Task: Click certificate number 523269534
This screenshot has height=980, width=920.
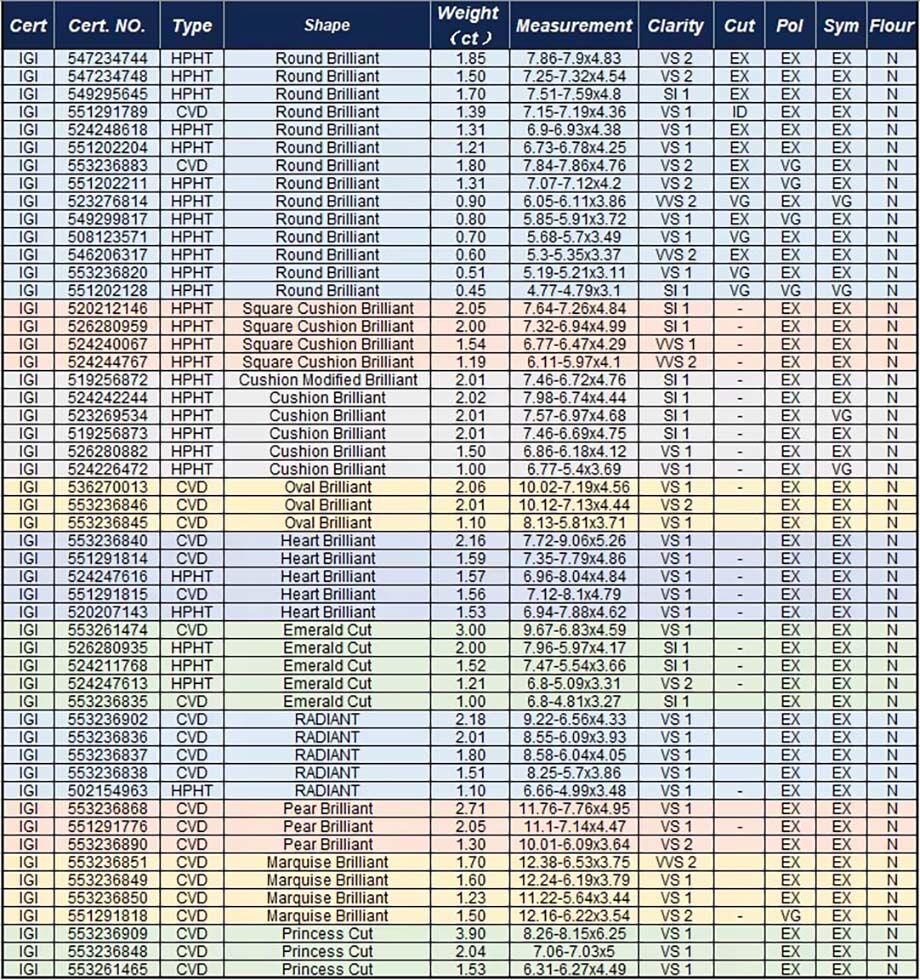Action: 108,416
